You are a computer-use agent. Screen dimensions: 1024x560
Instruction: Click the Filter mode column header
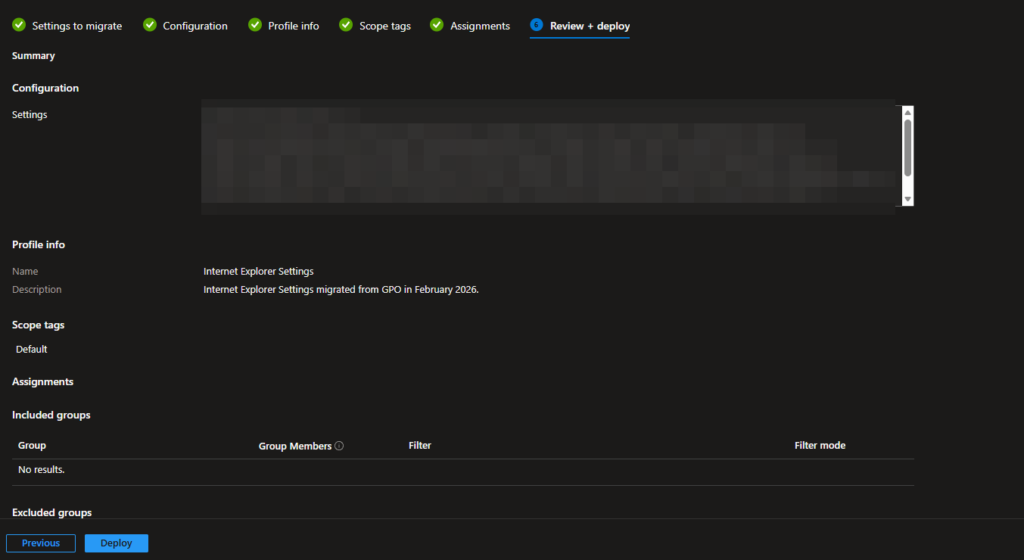point(819,446)
